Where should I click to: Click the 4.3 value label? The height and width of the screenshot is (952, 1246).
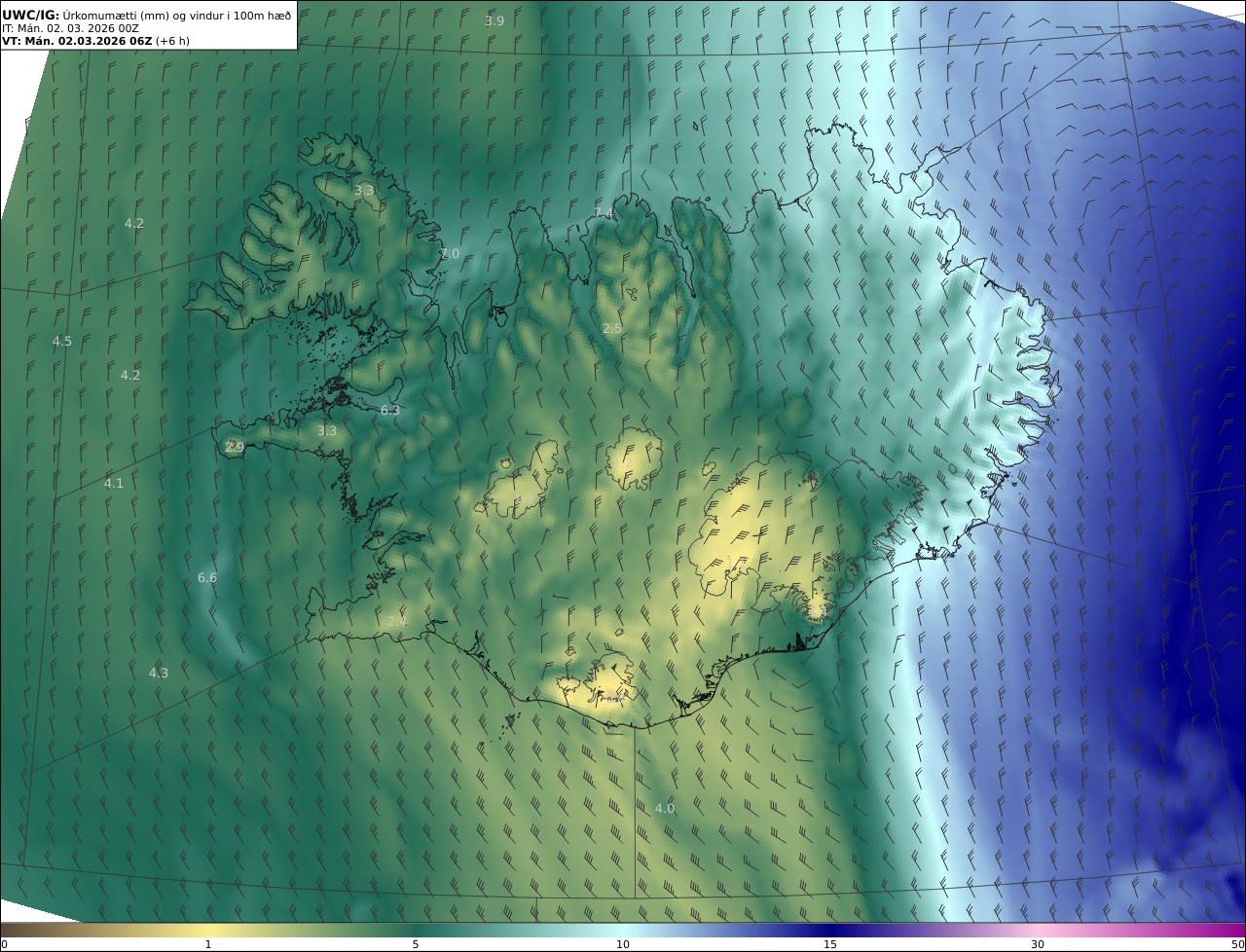(158, 673)
